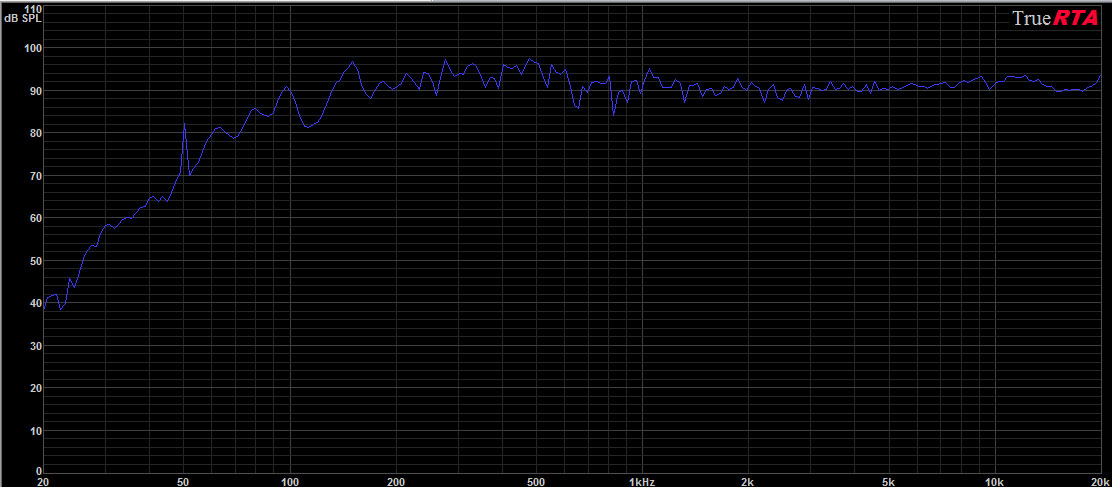Select the 50 Hz frequency axis label
This screenshot has width=1112, height=487.
coord(184,481)
